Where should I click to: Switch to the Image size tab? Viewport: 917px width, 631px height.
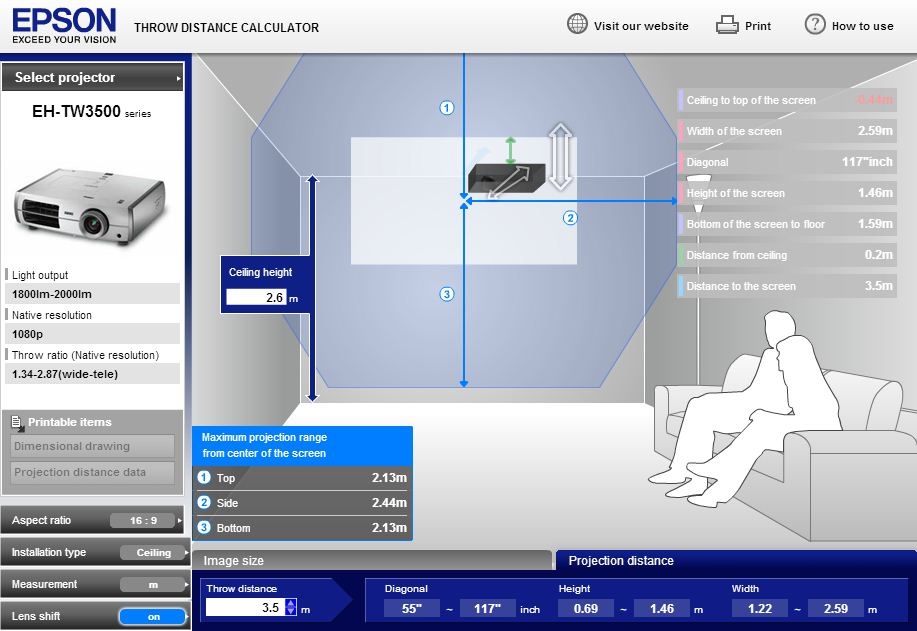click(371, 560)
